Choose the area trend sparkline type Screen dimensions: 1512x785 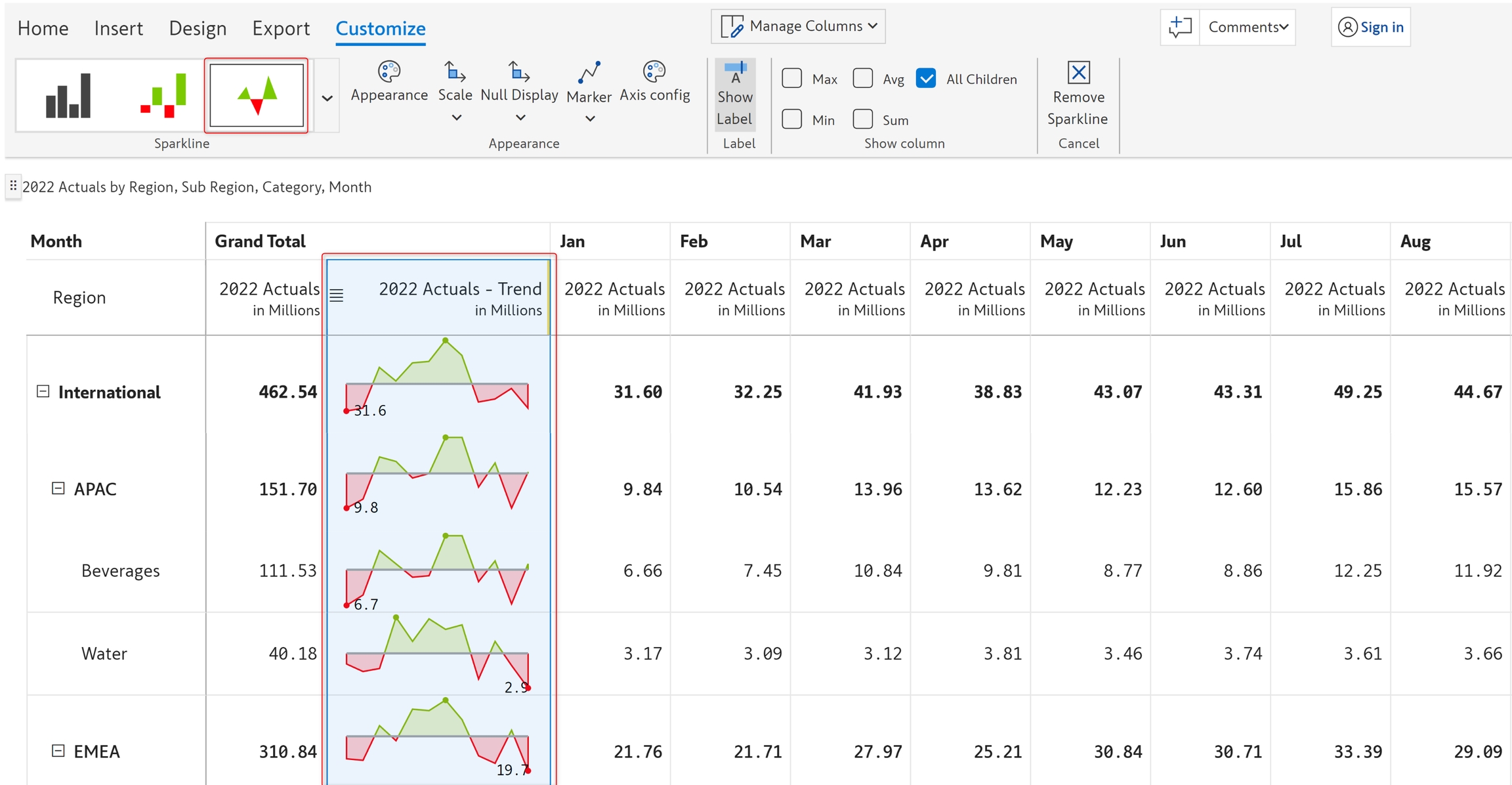pyautogui.click(x=257, y=96)
